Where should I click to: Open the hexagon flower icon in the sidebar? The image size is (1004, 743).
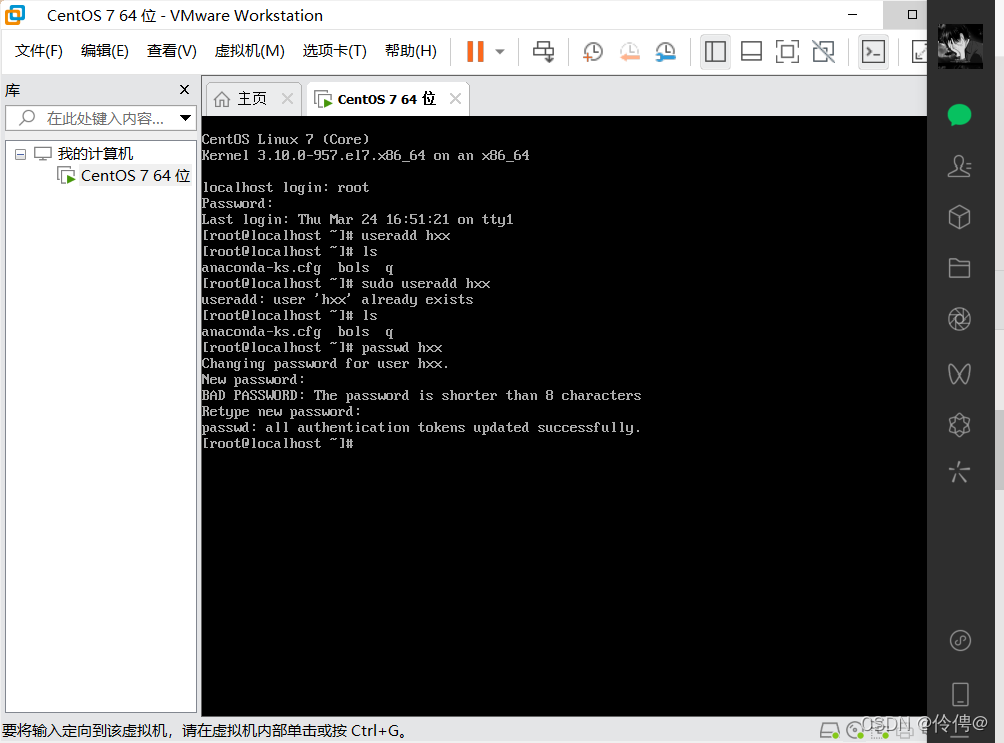[x=959, y=425]
